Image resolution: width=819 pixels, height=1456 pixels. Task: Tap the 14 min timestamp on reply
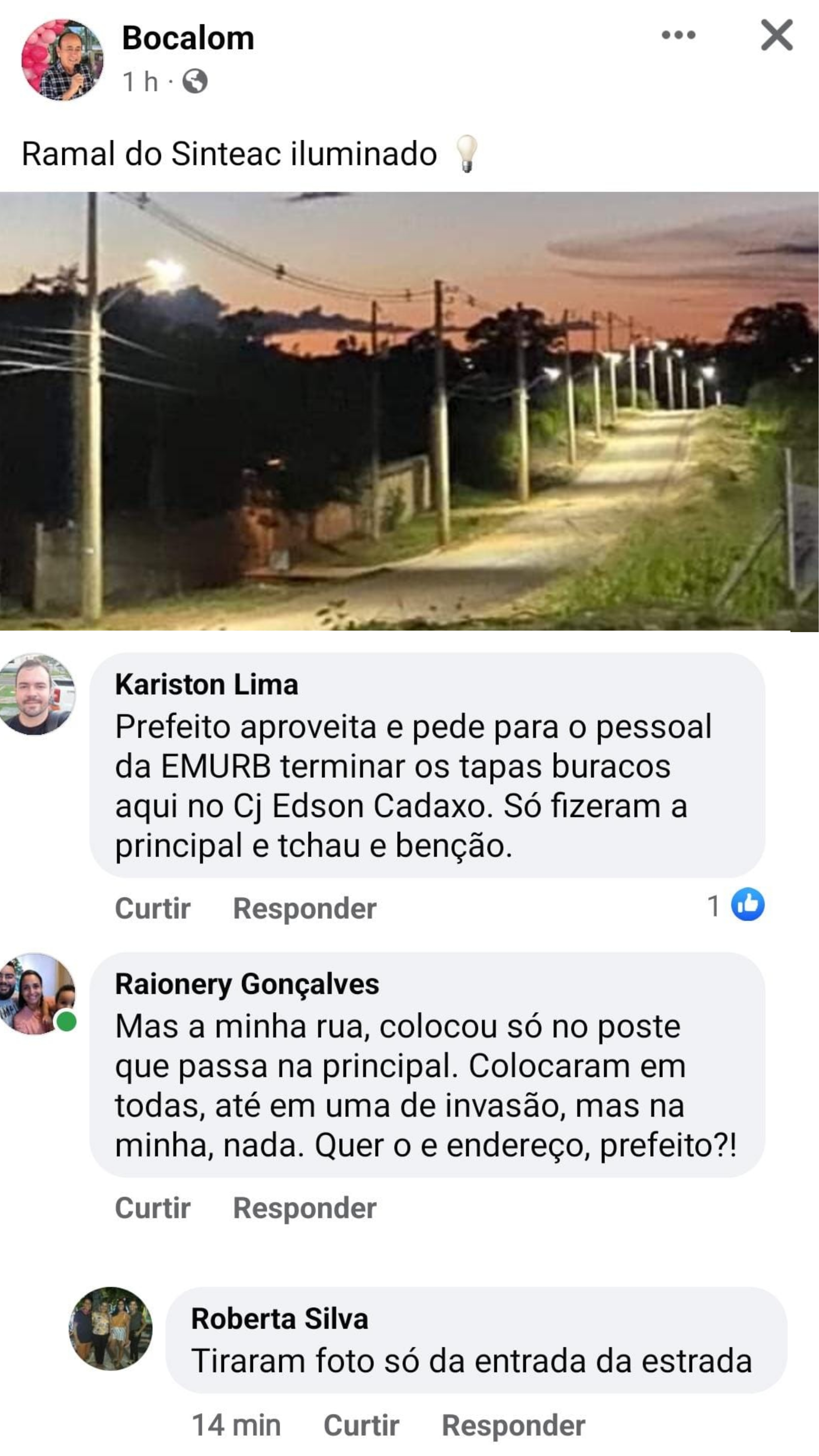(x=236, y=1425)
